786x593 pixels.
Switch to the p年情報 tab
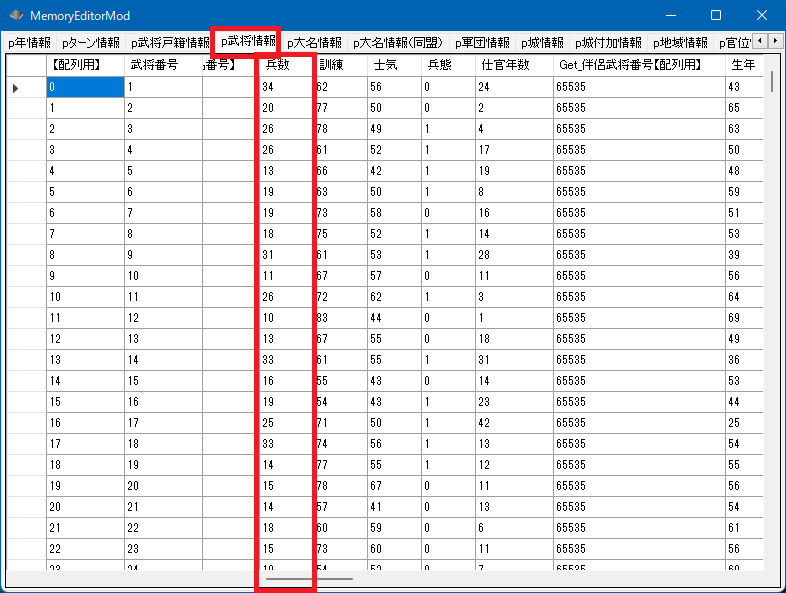pyautogui.click(x=29, y=43)
